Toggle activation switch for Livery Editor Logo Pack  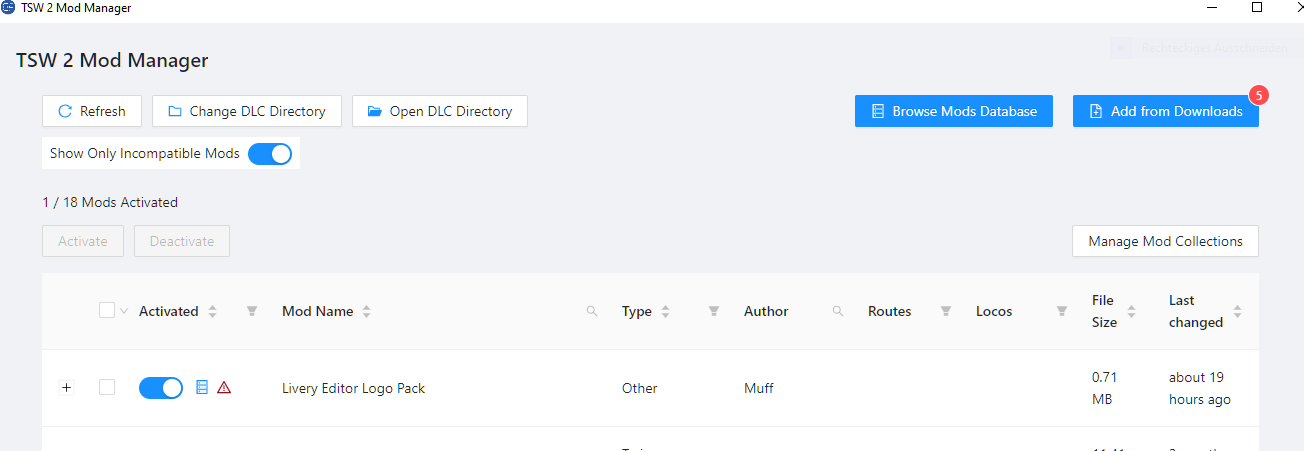tap(161, 388)
